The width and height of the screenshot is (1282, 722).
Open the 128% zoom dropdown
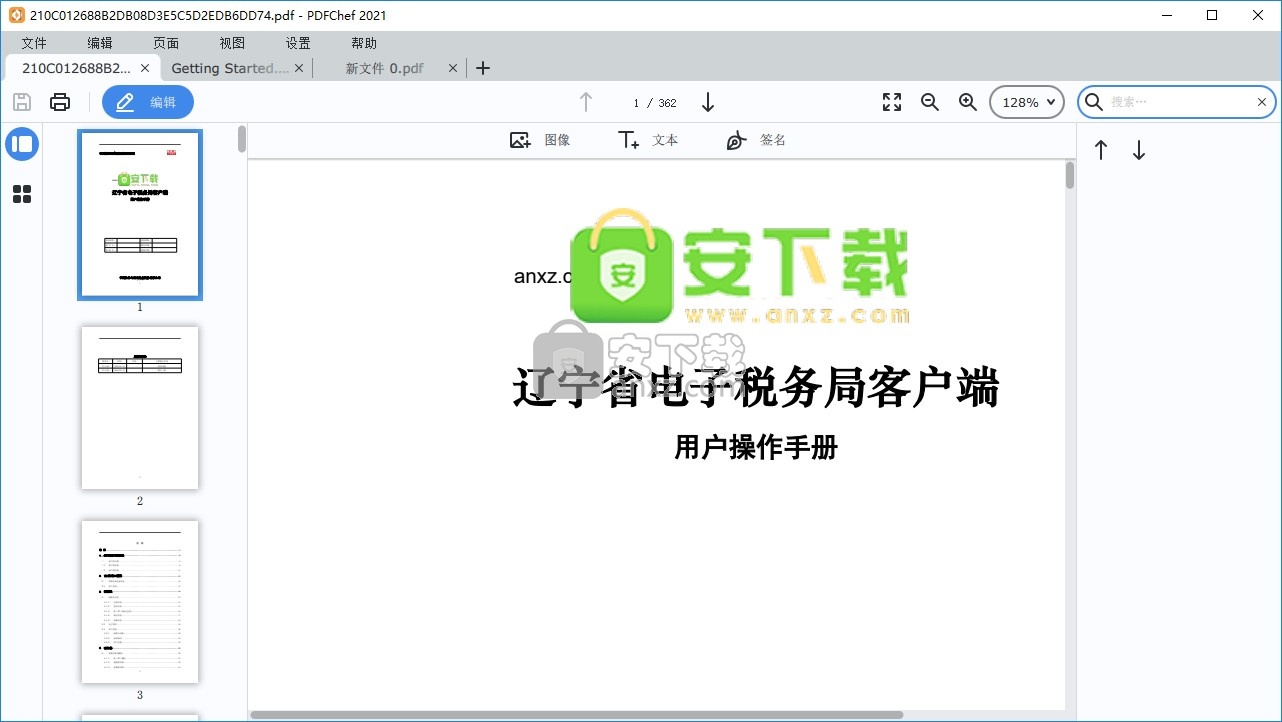(x=1027, y=102)
